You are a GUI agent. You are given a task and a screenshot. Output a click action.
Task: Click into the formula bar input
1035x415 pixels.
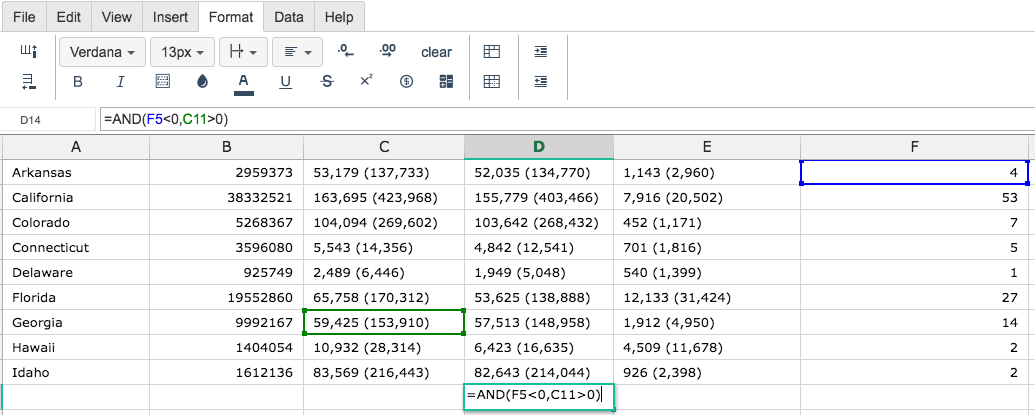tap(566, 119)
